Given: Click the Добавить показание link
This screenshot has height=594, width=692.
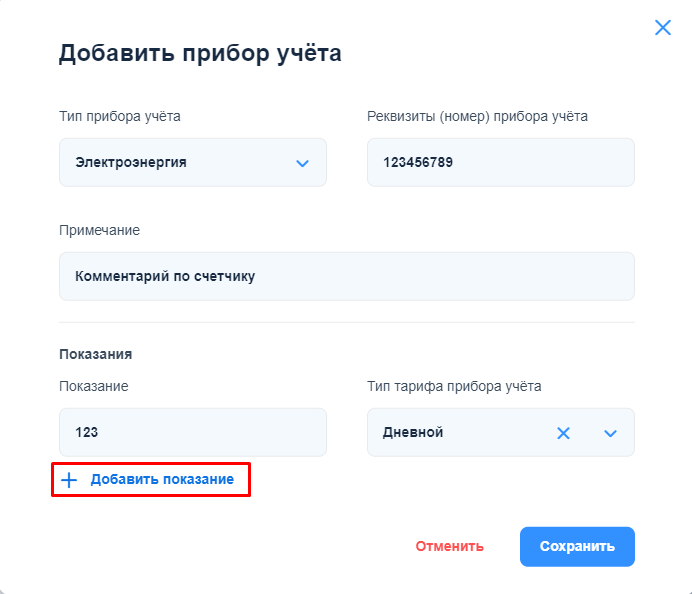Looking at the screenshot, I should pos(162,480).
